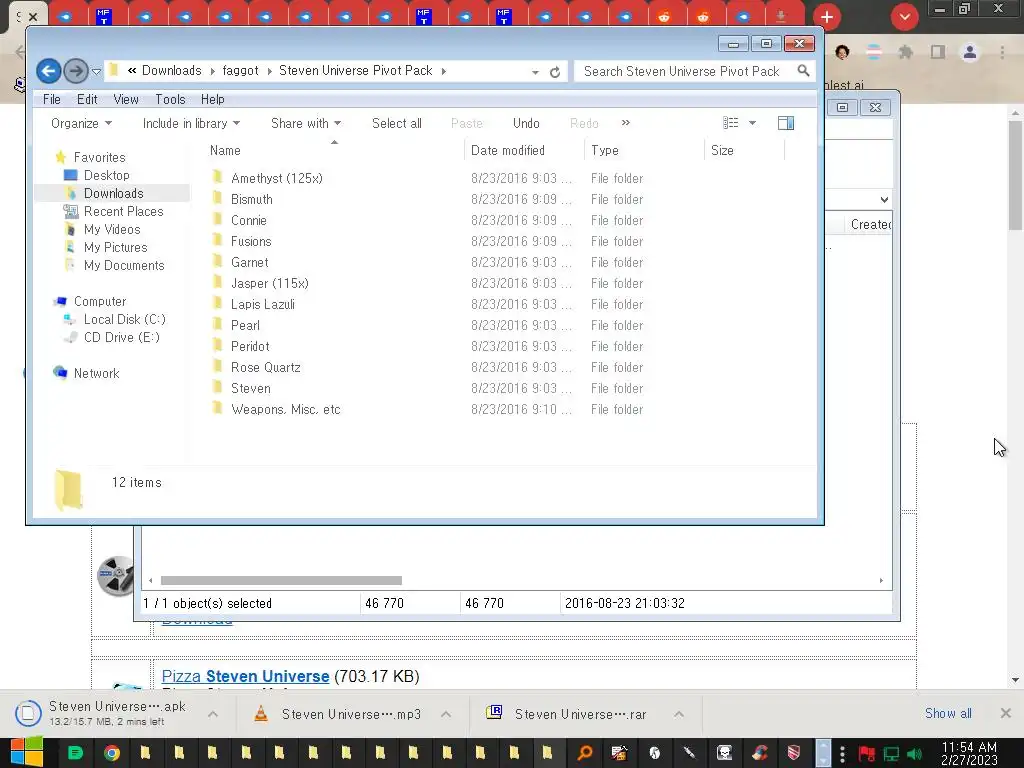Change the view using the view icon
Screen dimensions: 1024x768
[731, 123]
